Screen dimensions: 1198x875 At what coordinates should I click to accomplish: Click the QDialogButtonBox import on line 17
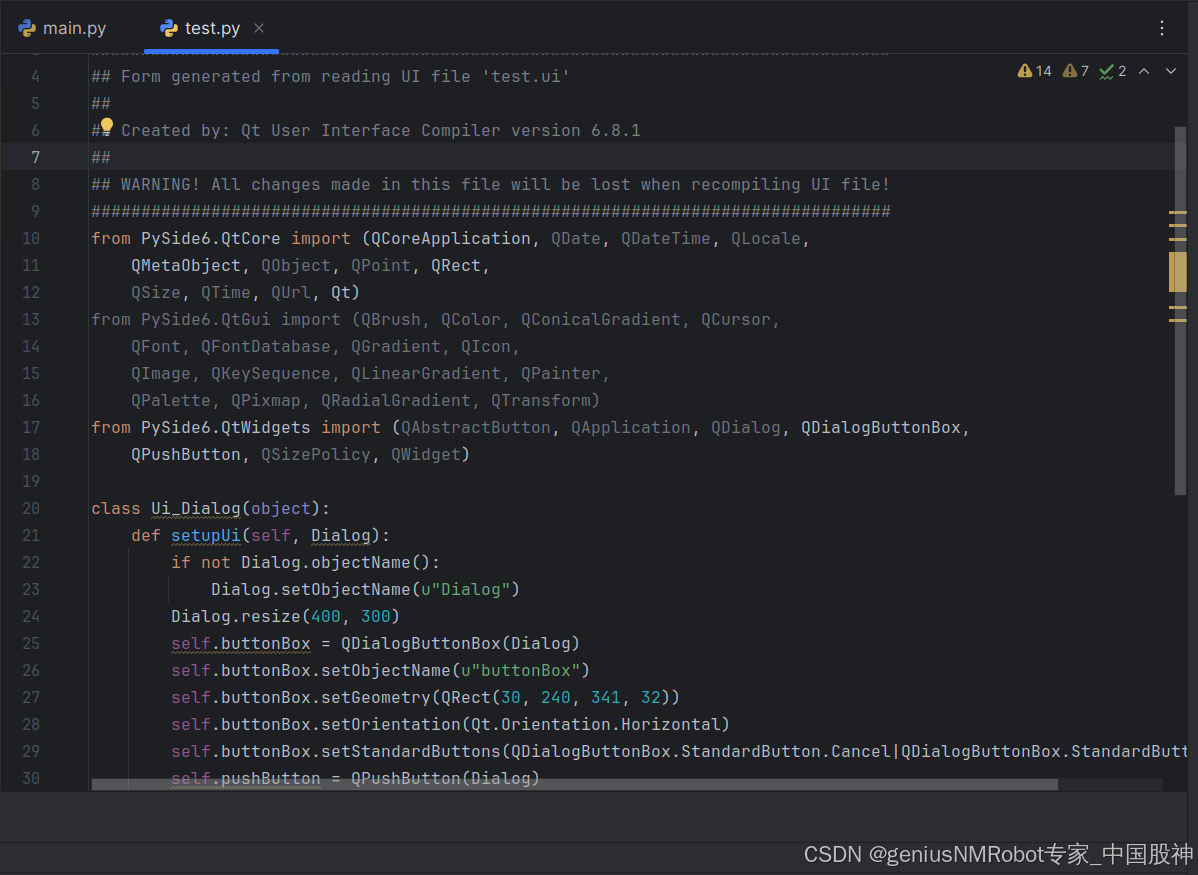pyautogui.click(x=881, y=427)
